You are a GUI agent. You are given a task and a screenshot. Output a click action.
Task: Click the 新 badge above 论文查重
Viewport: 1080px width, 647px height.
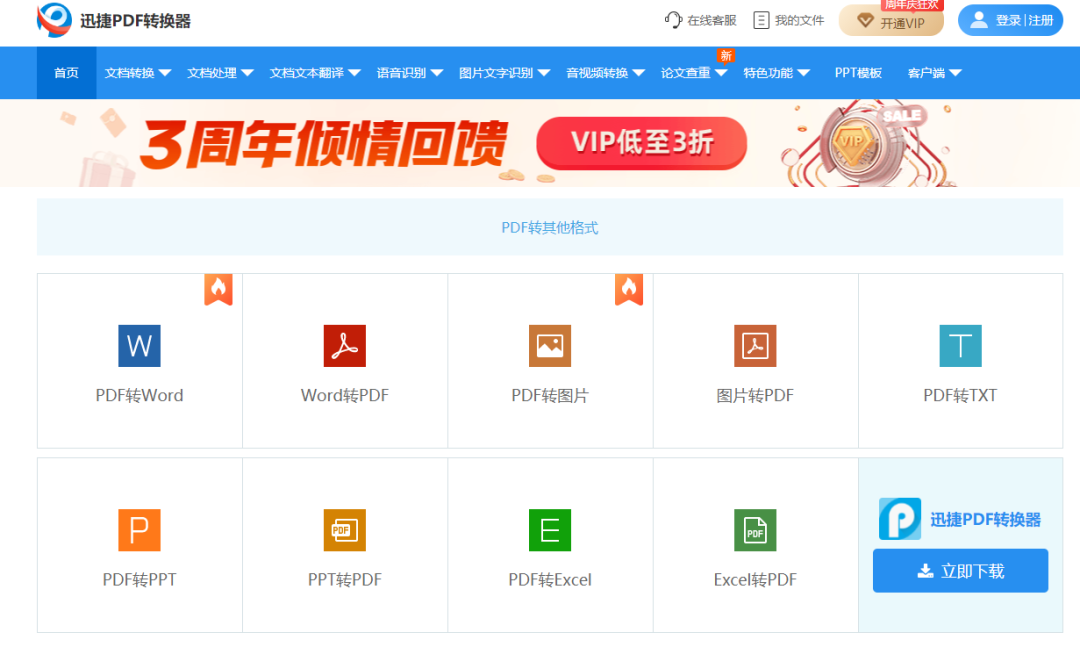pos(725,56)
